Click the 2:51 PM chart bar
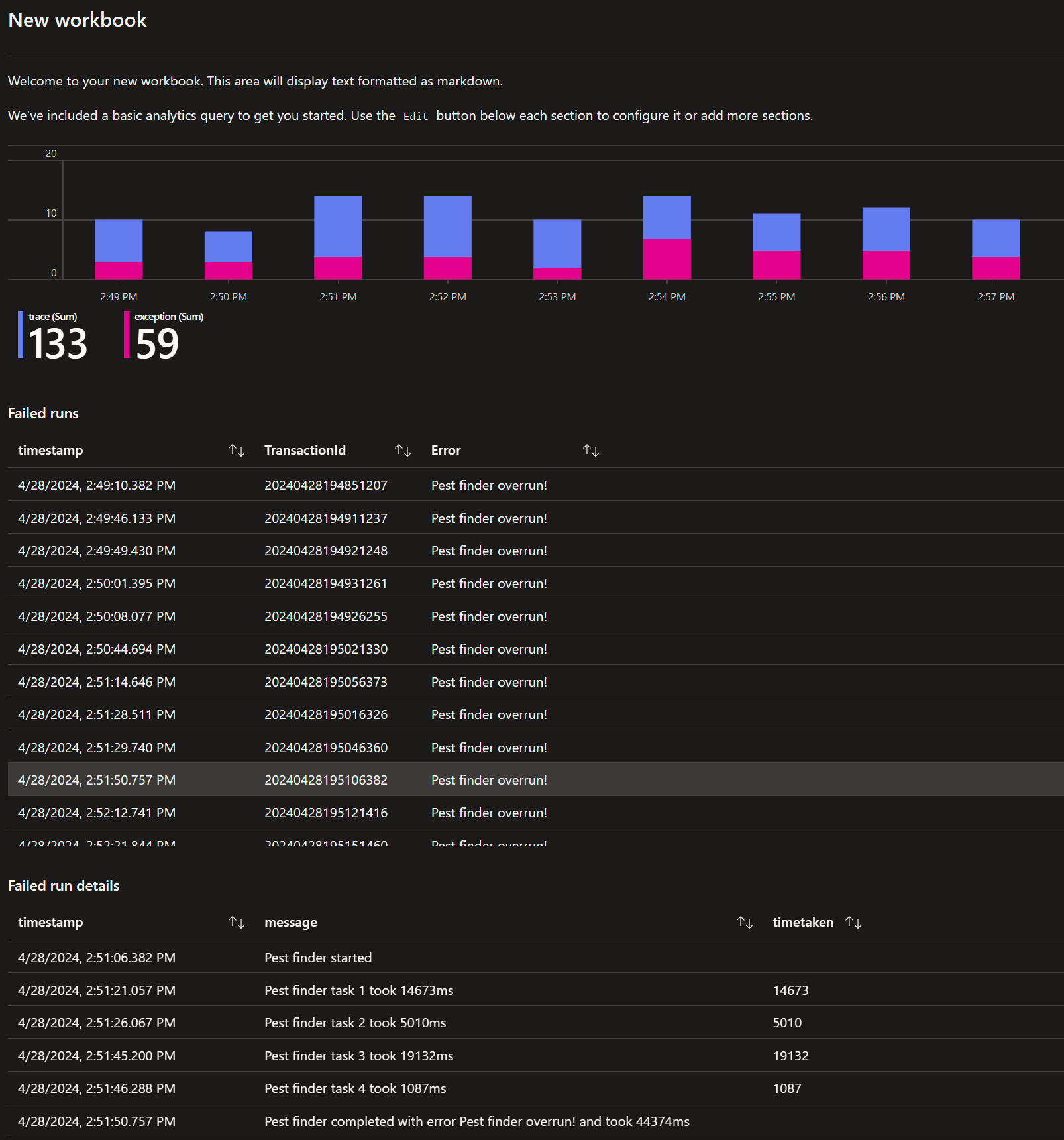The width and height of the screenshot is (1064, 1140). point(338,237)
